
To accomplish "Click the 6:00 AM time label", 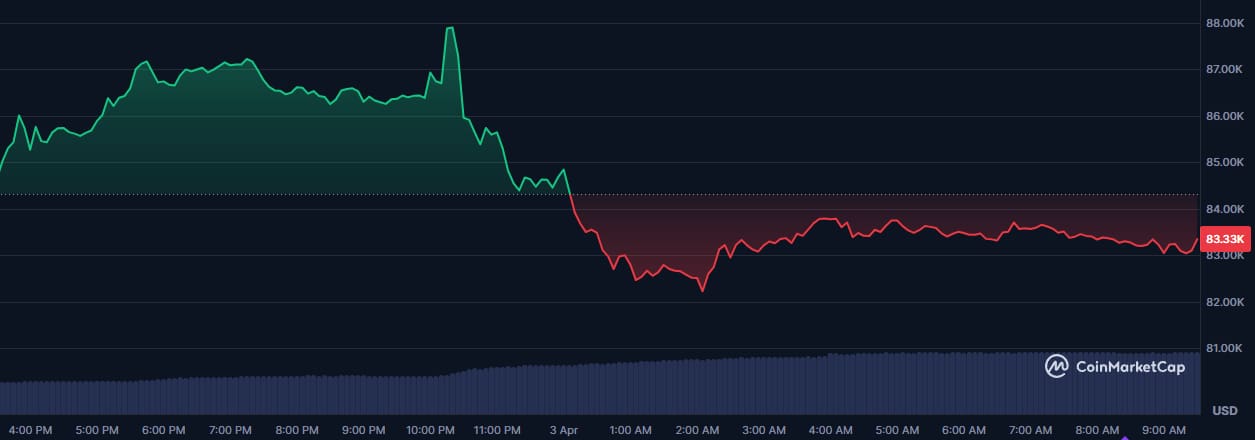I will pos(965,430).
